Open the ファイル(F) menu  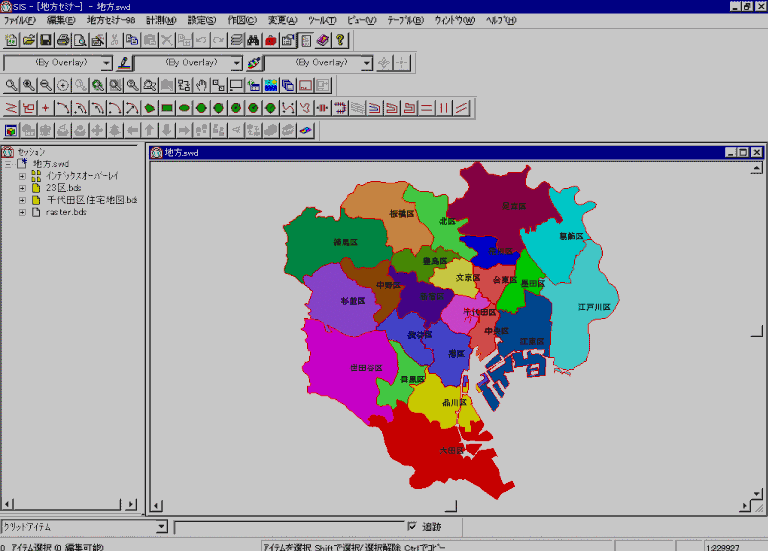pos(20,20)
